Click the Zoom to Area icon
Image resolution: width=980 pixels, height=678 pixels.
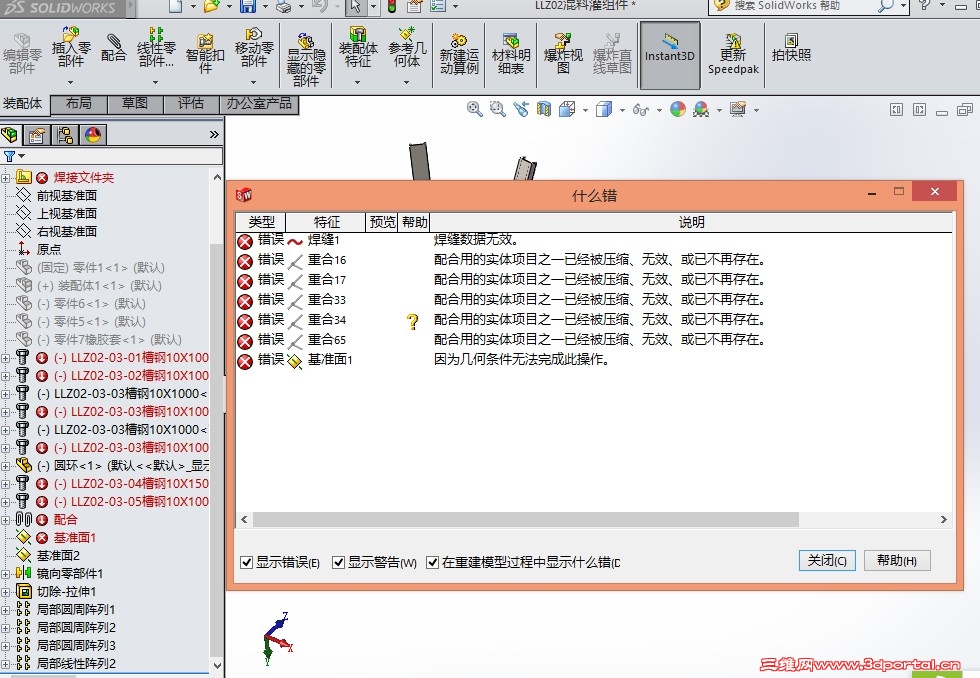(498, 109)
